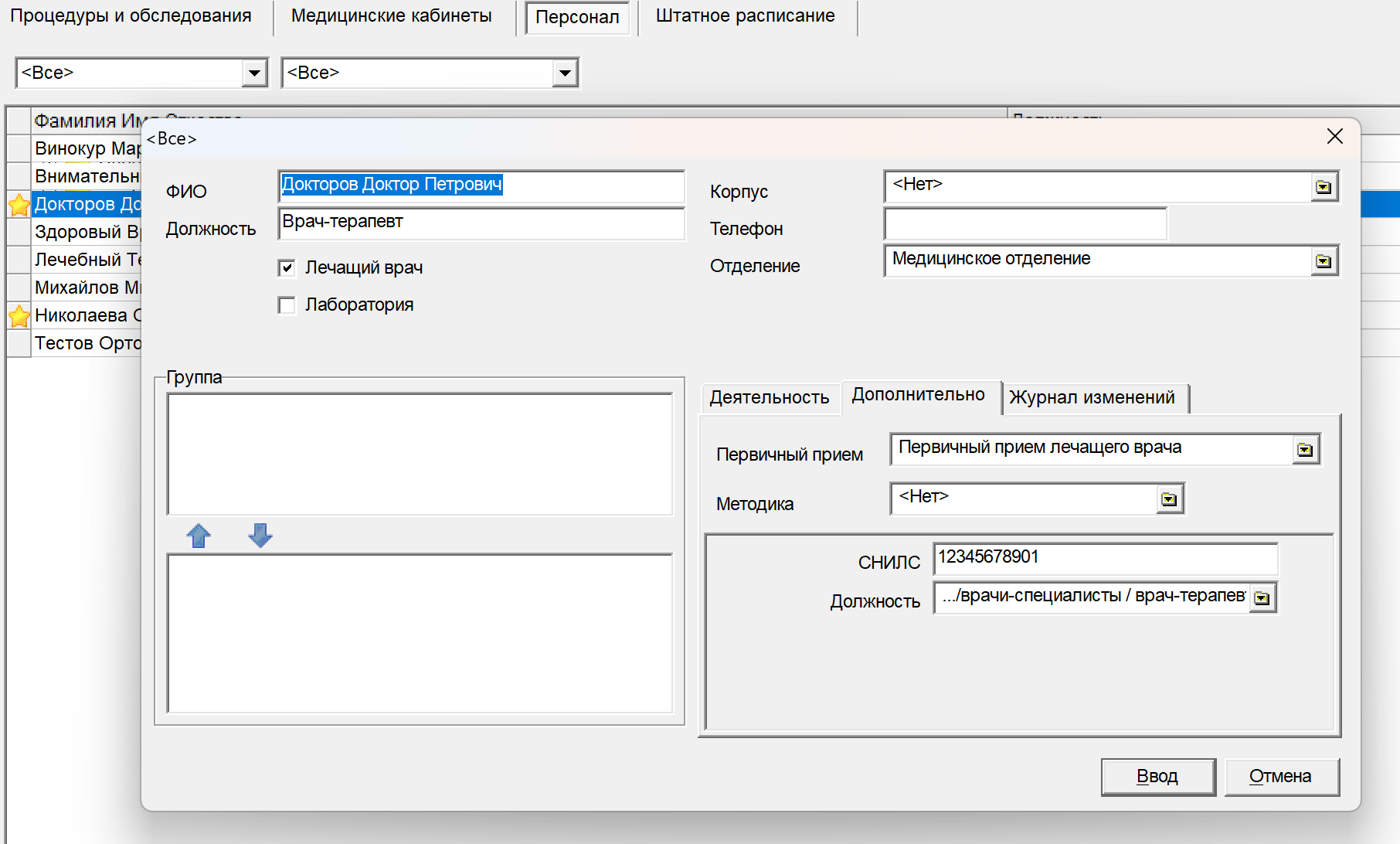Open the Отделение selection browse icon
This screenshot has width=1400, height=844.
[x=1324, y=261]
